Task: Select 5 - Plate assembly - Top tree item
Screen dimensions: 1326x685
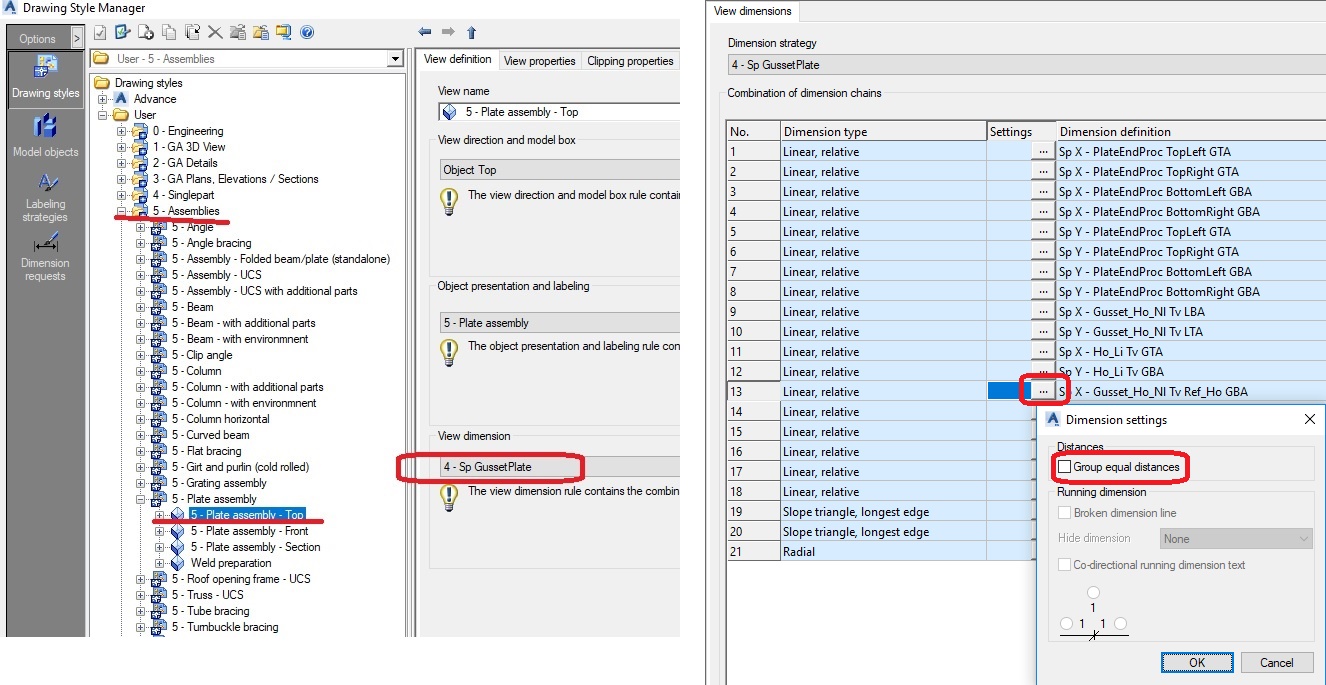Action: [246, 515]
